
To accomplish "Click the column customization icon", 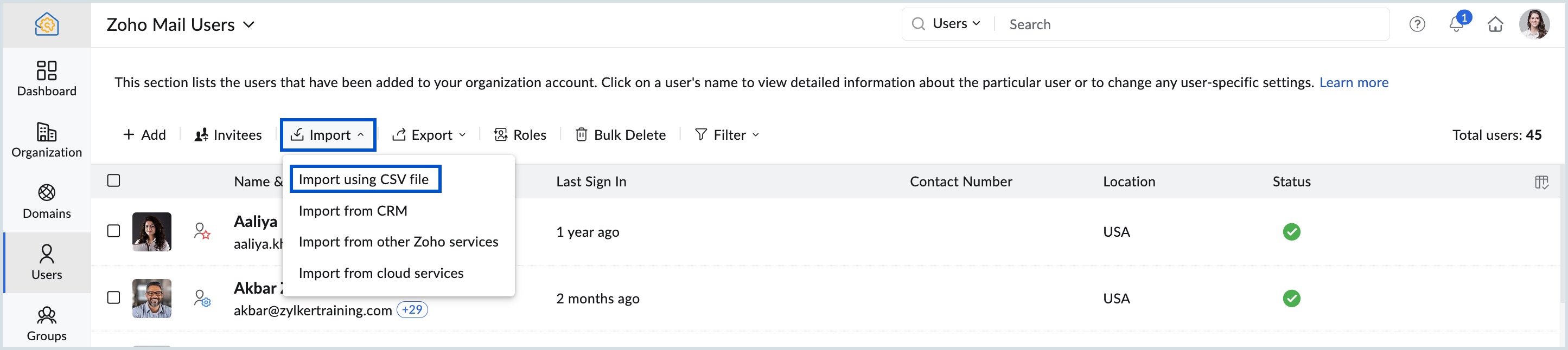I will coord(1541,182).
